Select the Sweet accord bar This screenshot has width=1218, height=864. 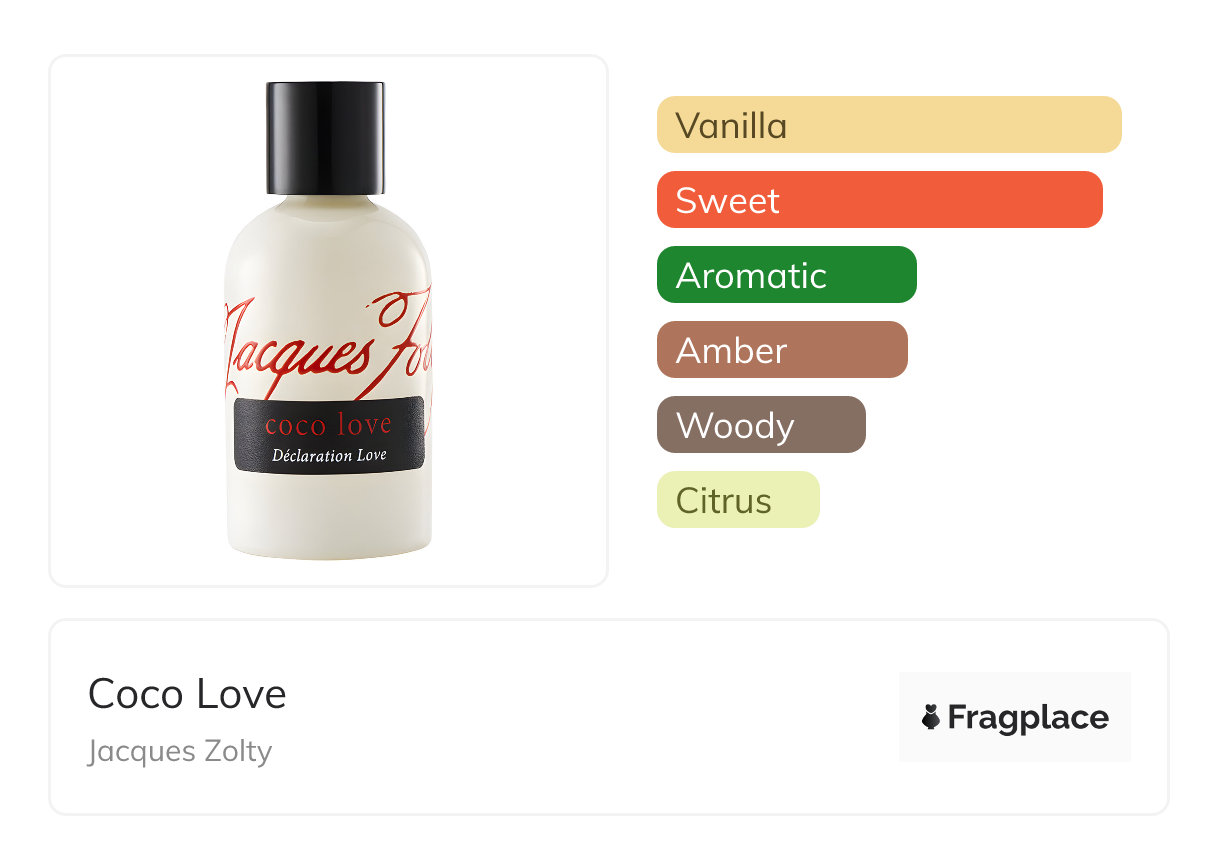coord(880,200)
